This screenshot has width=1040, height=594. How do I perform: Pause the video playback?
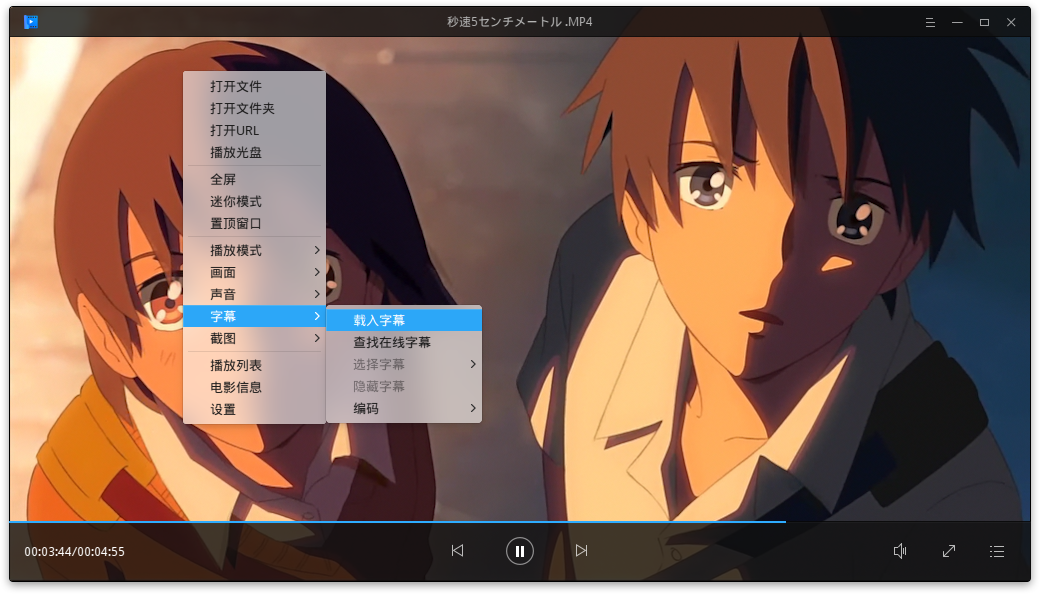coord(519,551)
